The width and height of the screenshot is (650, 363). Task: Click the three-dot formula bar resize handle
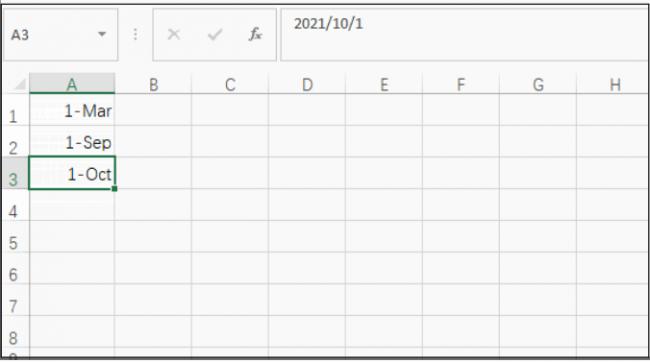135,34
